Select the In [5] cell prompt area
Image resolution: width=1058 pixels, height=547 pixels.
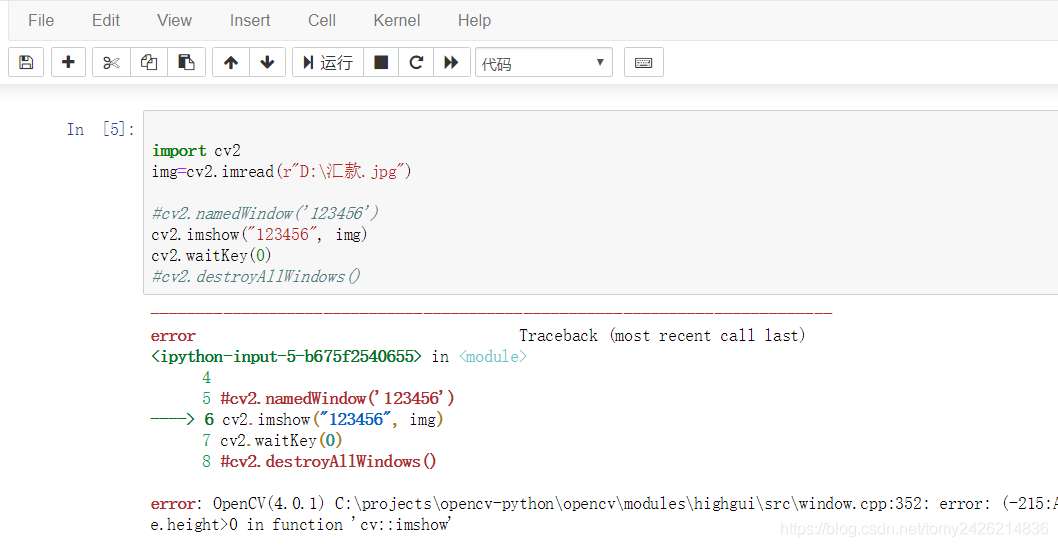[100, 130]
